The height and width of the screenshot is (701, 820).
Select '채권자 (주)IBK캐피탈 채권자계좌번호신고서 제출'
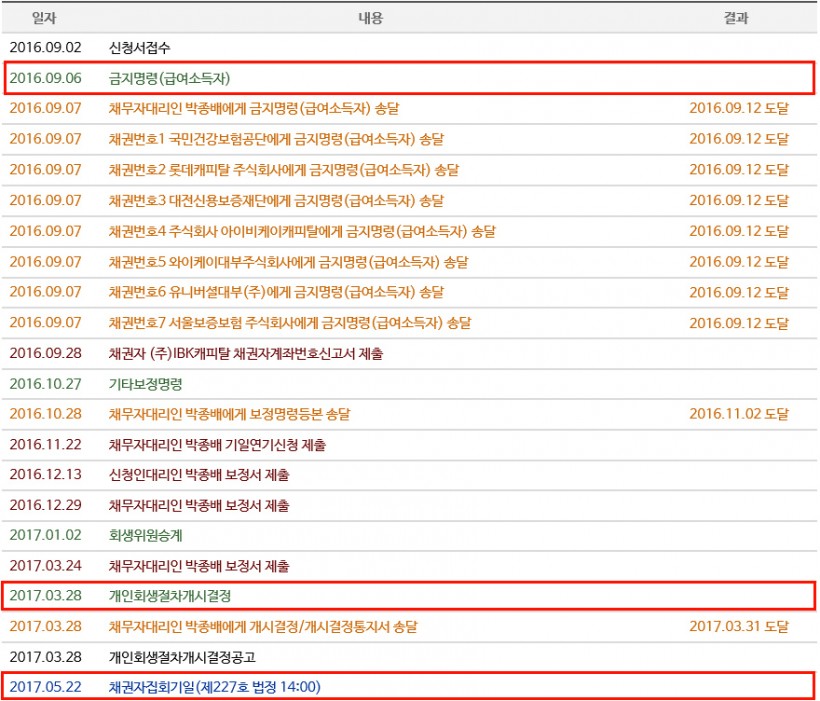coord(246,354)
